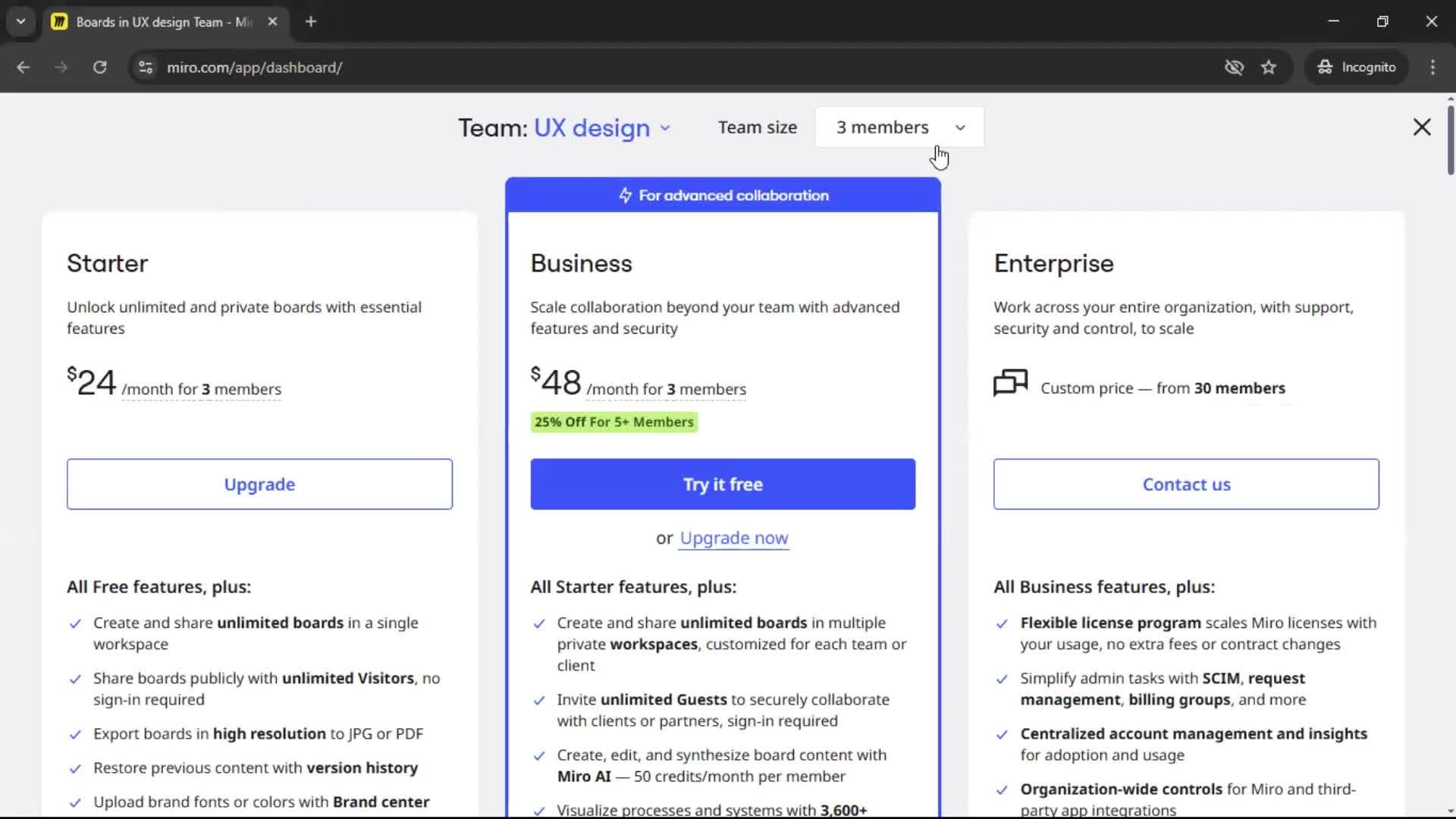Expand the UX design team selector
Image resolution: width=1456 pixels, height=819 pixels.
pyautogui.click(x=602, y=128)
